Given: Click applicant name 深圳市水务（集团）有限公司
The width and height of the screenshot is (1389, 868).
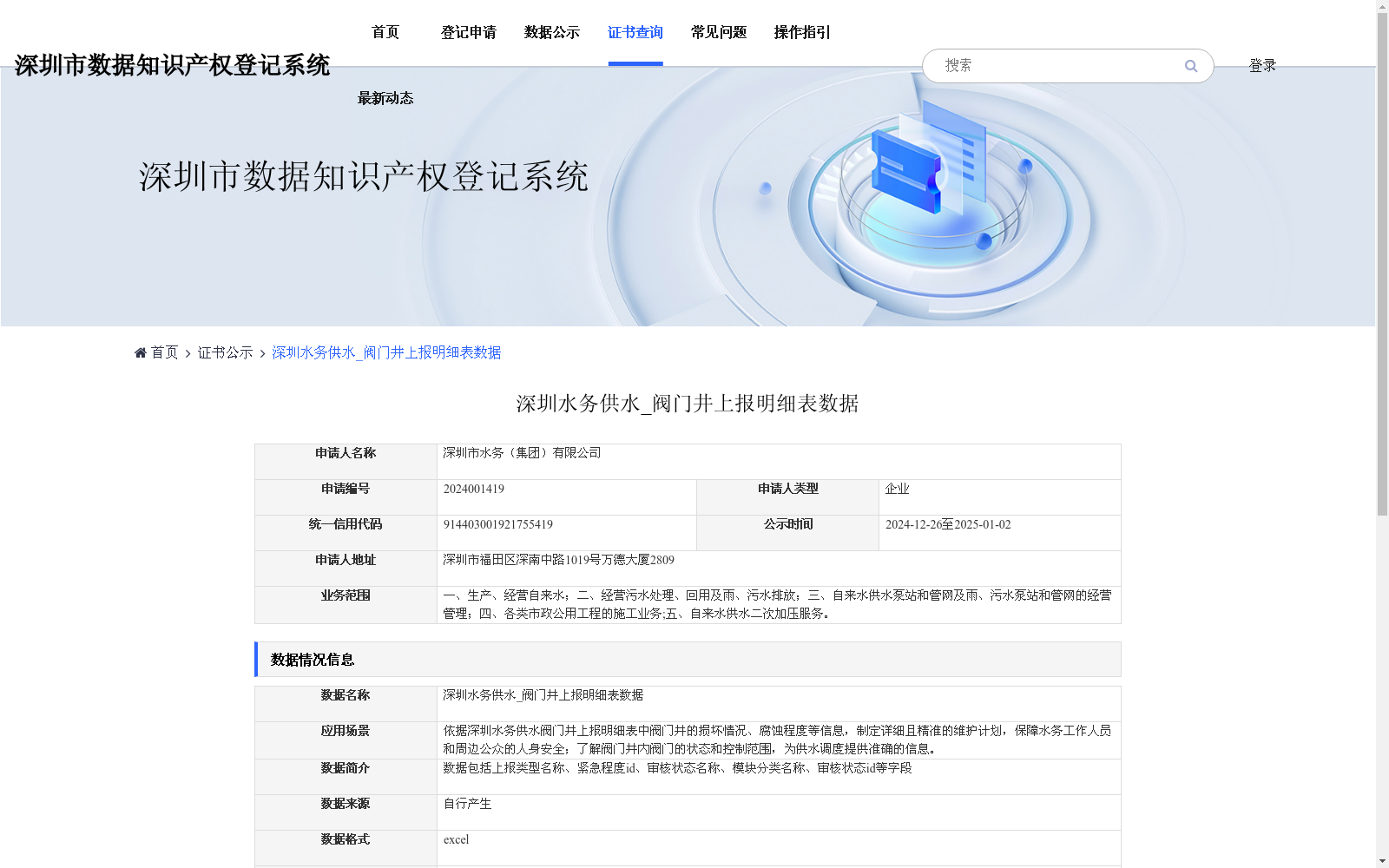Looking at the screenshot, I should pos(522,453).
